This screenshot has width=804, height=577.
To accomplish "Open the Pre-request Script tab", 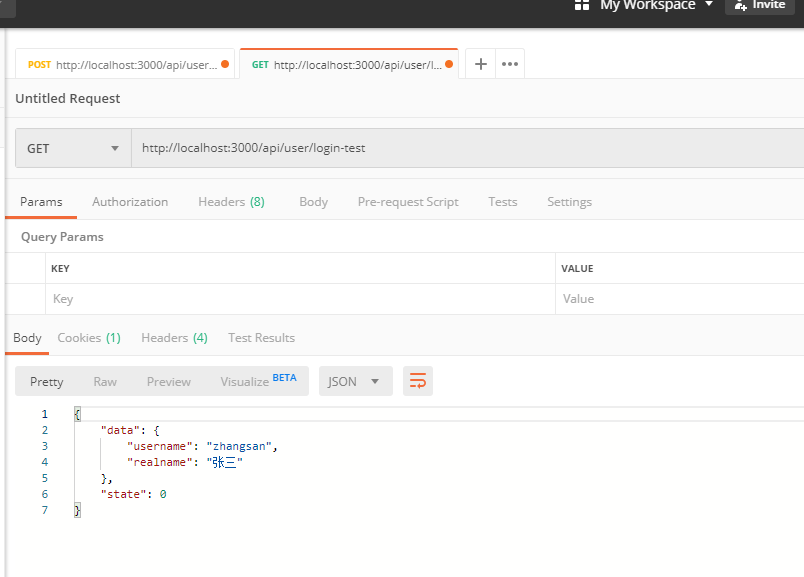I will click(408, 202).
